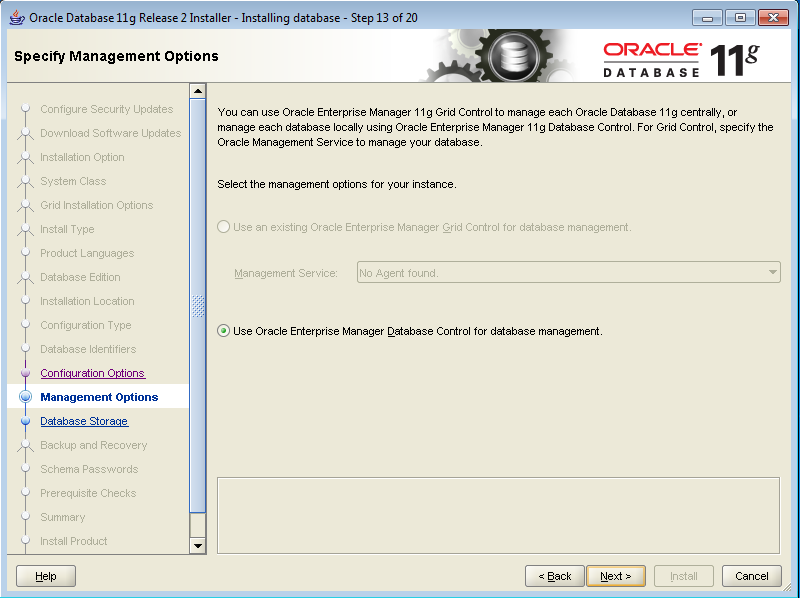Click the Configure Security Updates step
The image size is (800, 598).
click(107, 109)
